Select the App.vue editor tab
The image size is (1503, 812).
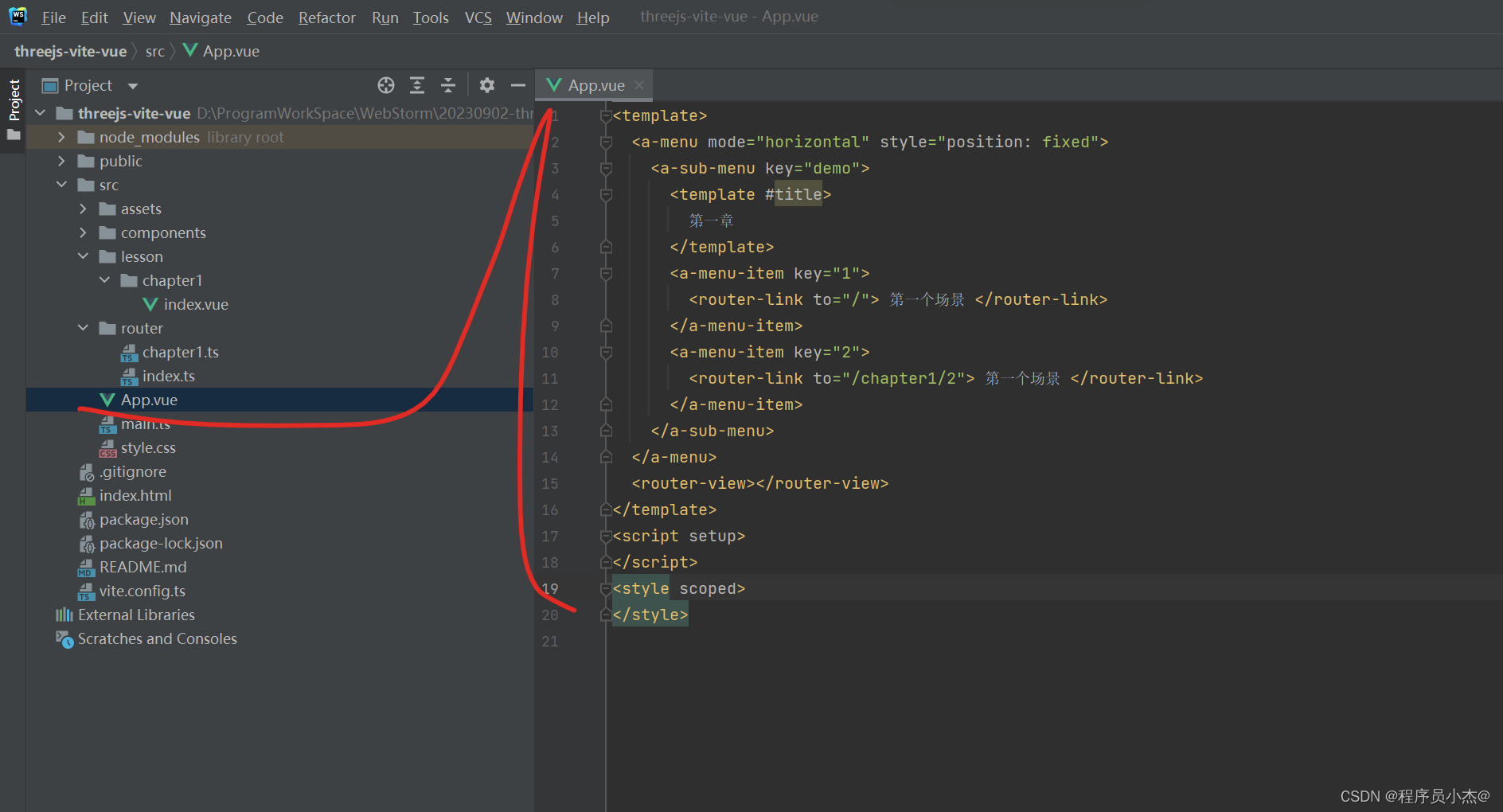point(594,85)
